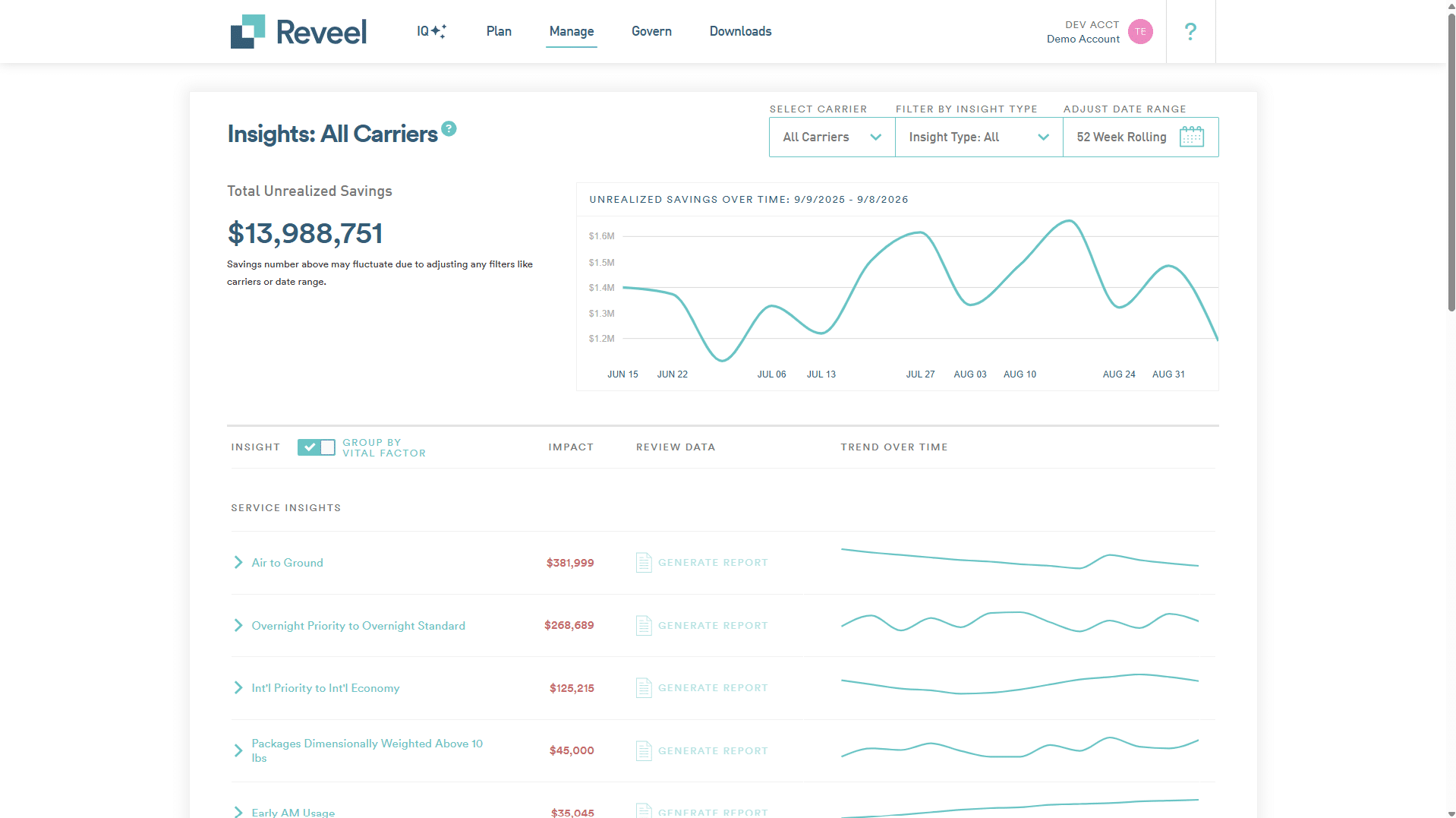This screenshot has height=818, width=1456.
Task: Open the calendar icon in date range
Action: [x=1192, y=137]
